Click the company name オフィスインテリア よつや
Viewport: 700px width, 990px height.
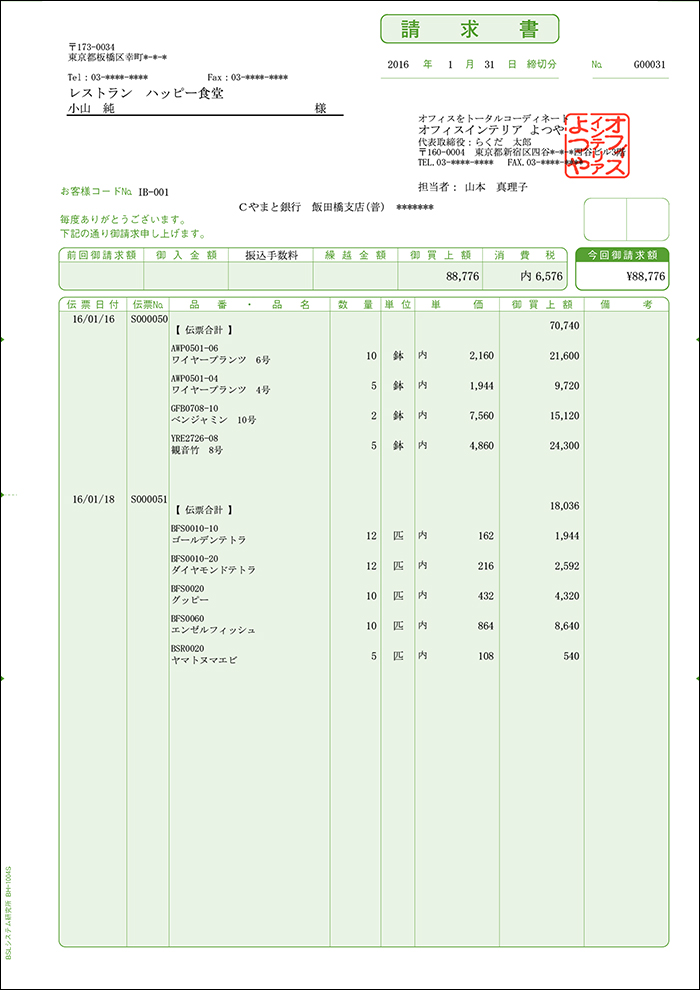(x=492, y=130)
